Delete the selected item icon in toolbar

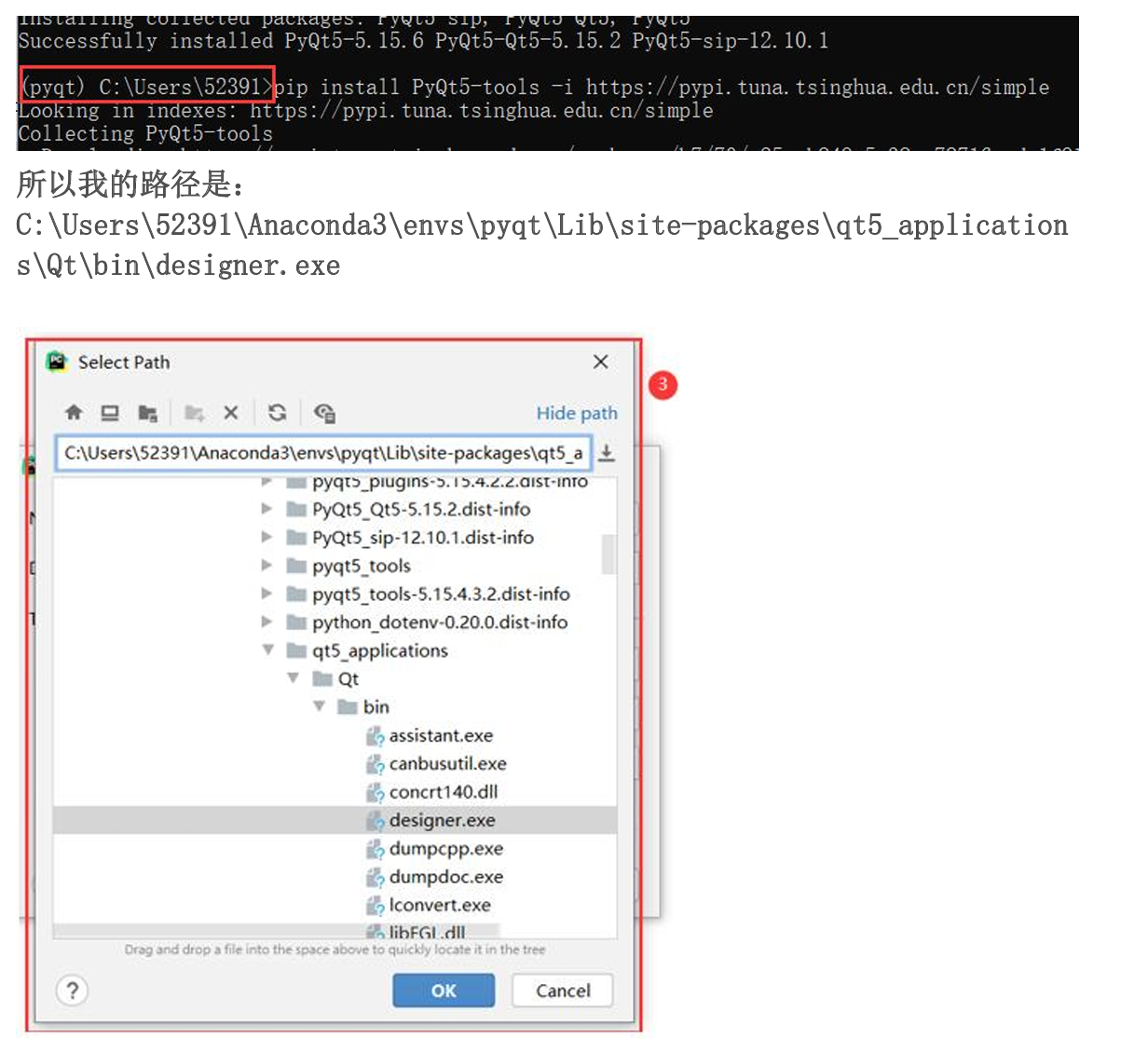click(231, 413)
